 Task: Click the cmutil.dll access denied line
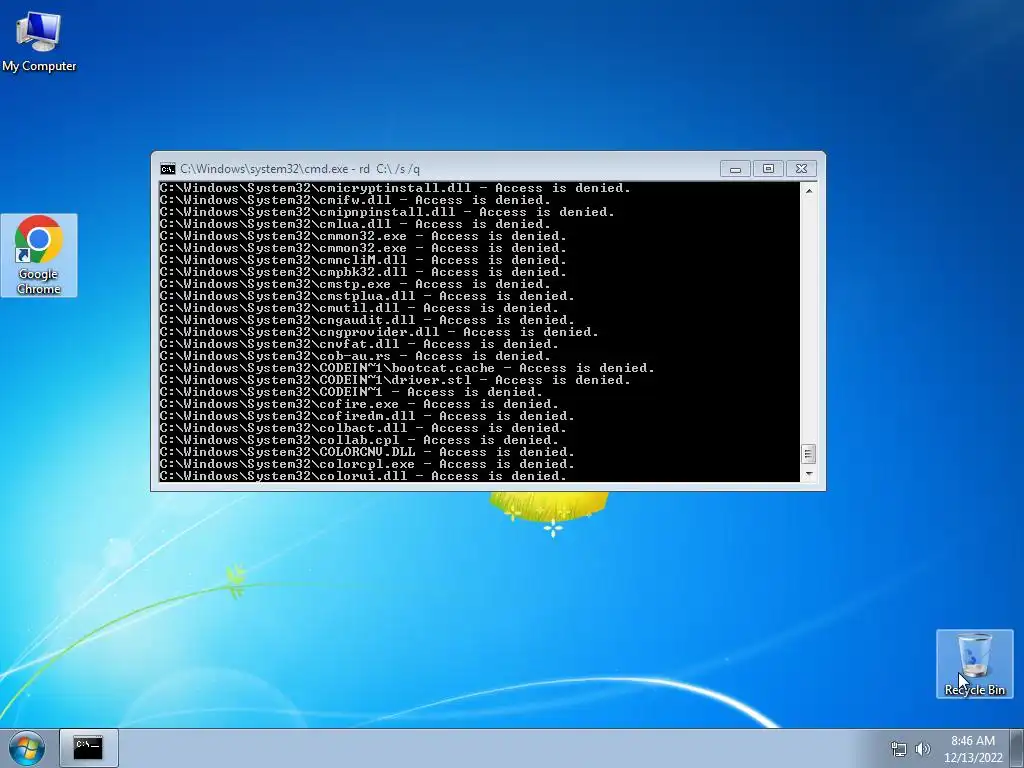tap(359, 308)
